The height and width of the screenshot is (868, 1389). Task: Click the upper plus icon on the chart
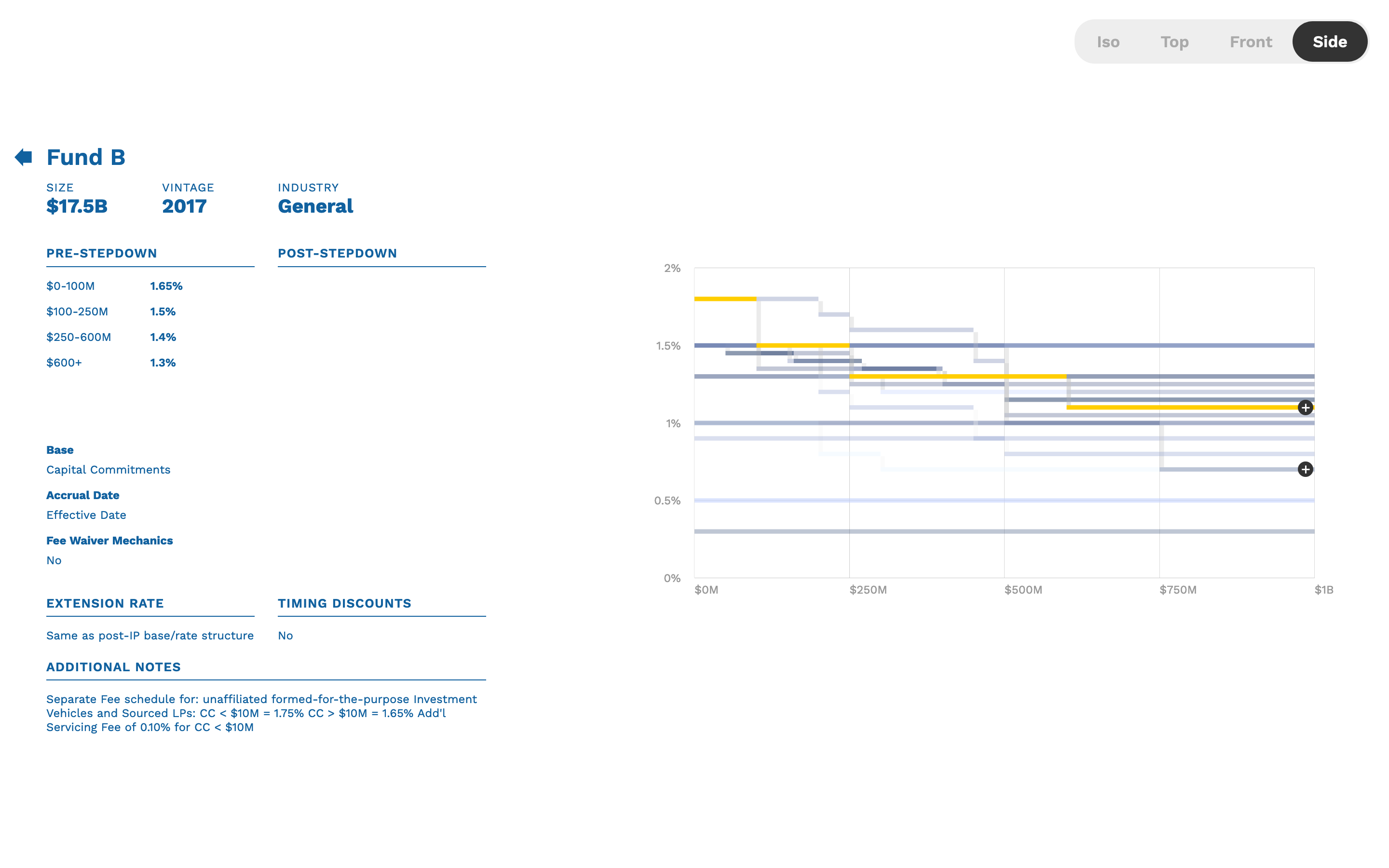coord(1307,407)
